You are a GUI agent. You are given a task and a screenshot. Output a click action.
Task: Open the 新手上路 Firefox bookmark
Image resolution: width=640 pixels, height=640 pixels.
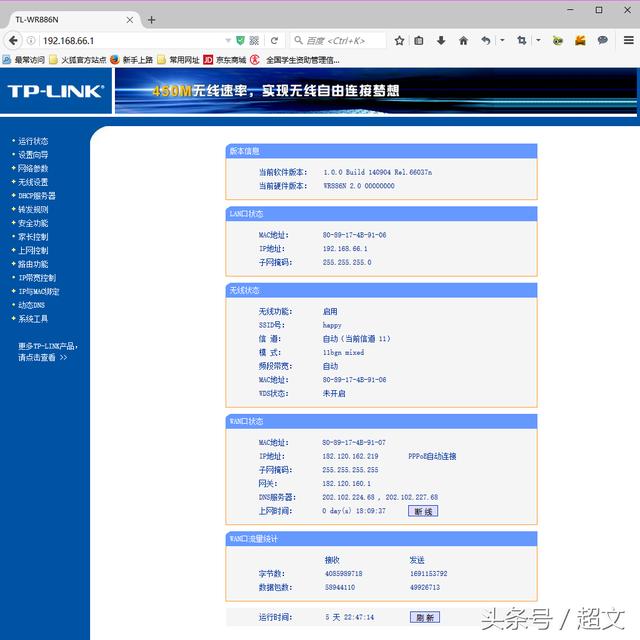[131, 60]
